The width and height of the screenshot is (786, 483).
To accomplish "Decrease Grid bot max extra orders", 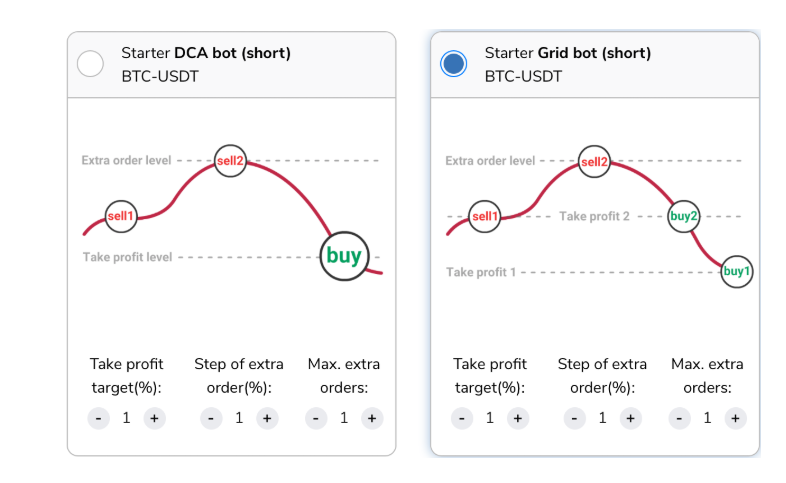I will [x=680, y=418].
